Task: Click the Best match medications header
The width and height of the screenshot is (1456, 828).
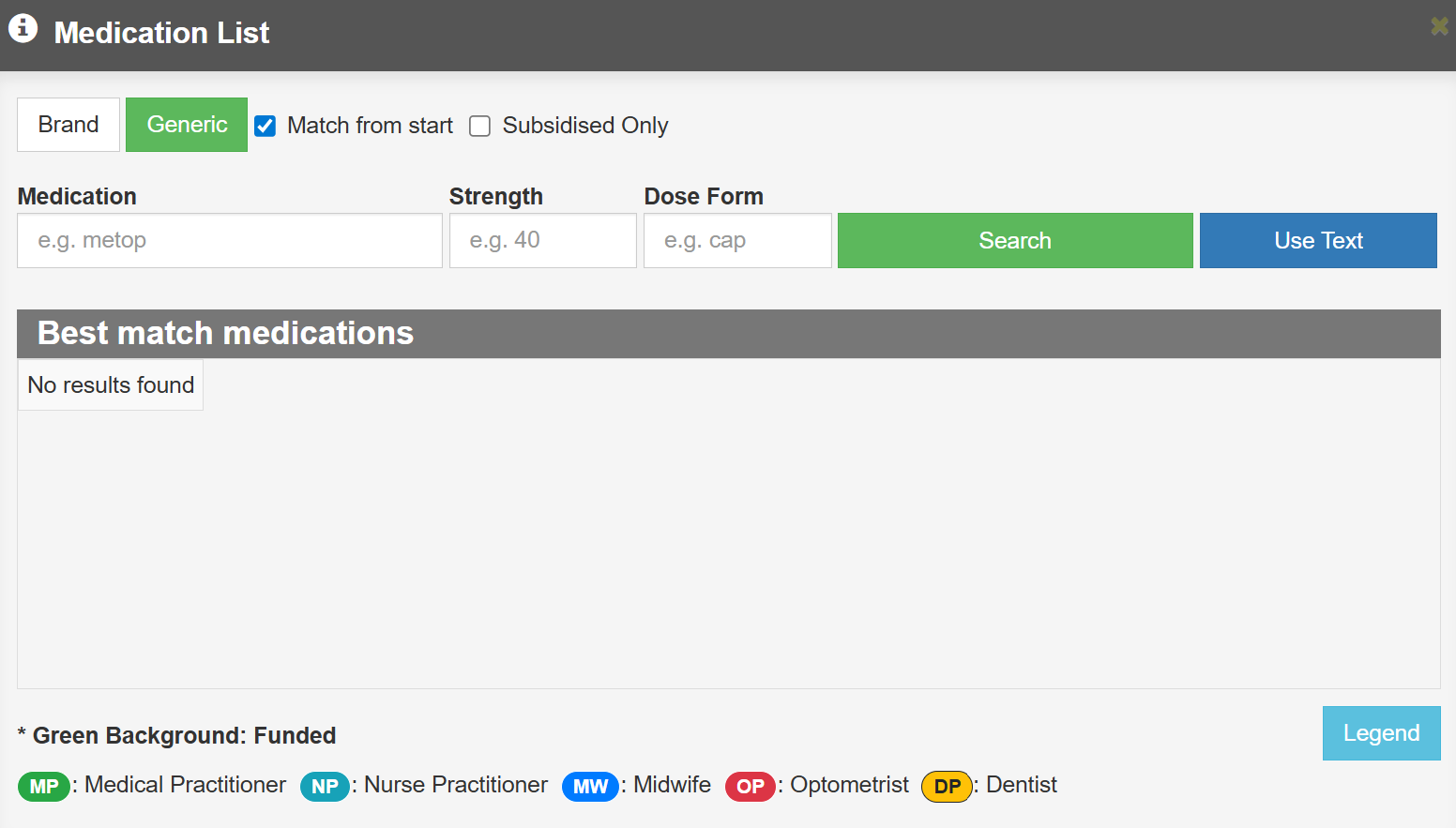Action: 225,334
